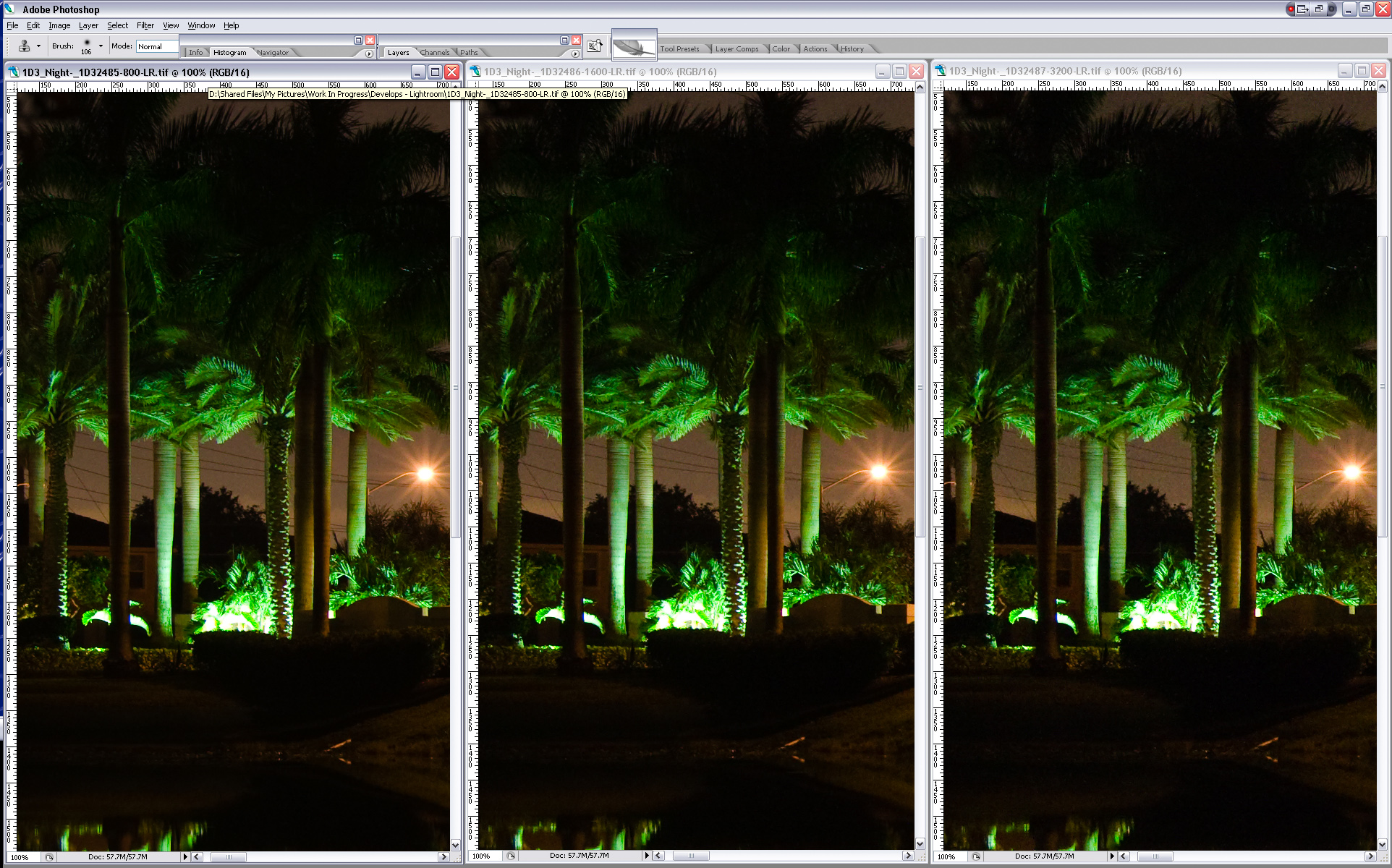The image size is (1392, 868).
Task: Open the Image menu
Action: (59, 25)
